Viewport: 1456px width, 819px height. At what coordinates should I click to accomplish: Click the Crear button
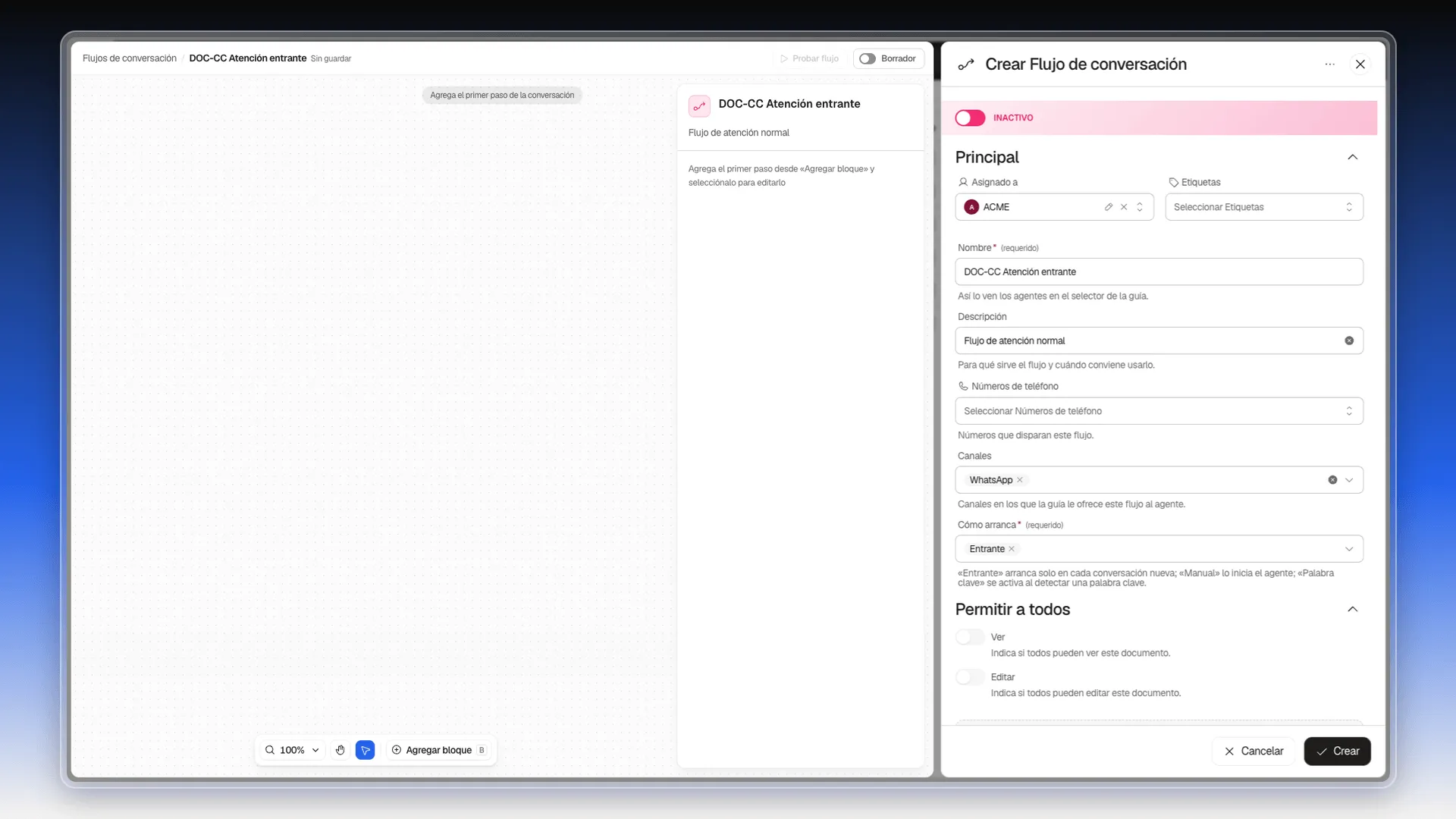1337,752
